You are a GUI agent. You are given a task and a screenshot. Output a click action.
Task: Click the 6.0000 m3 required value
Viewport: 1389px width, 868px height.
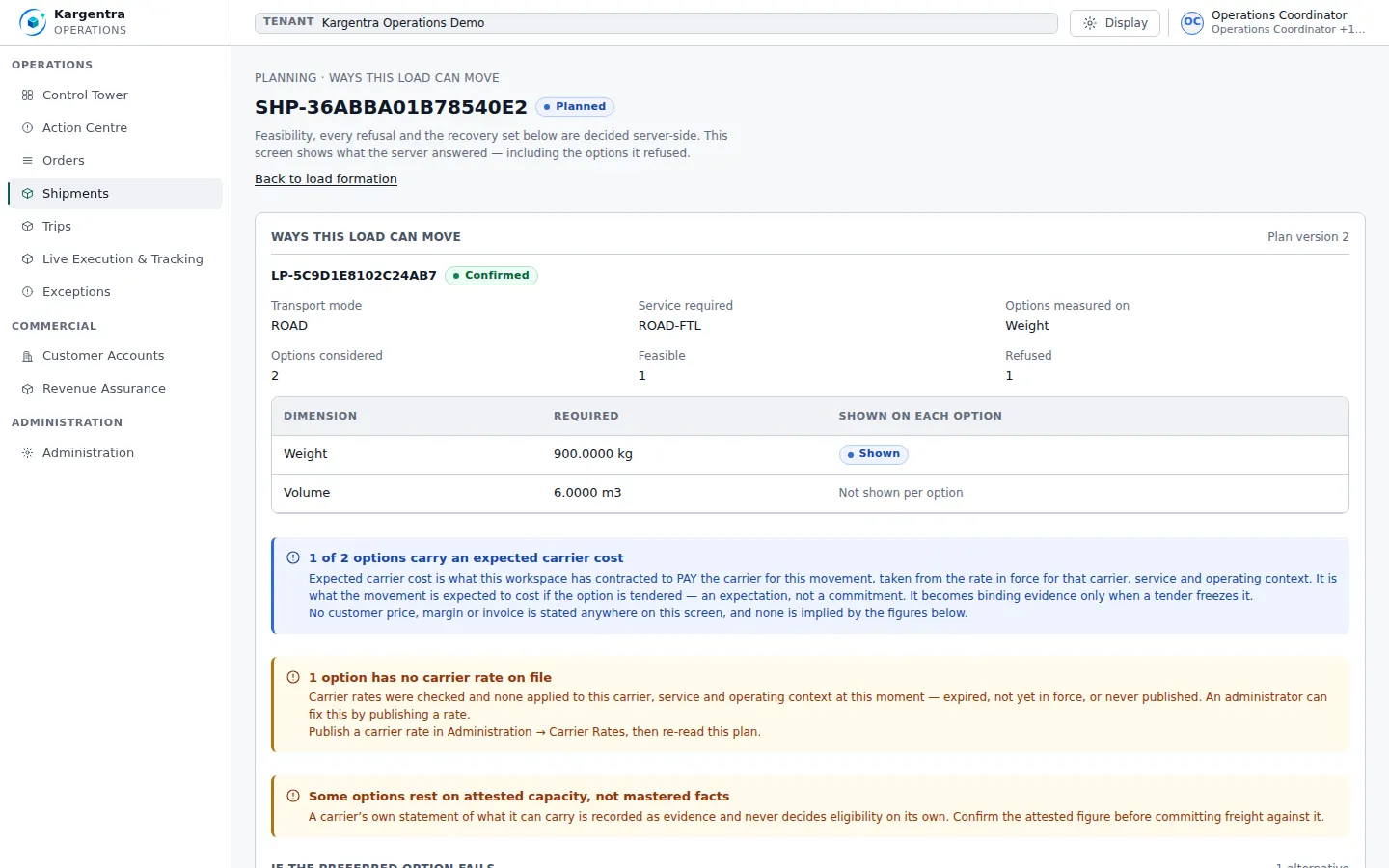[x=587, y=493]
